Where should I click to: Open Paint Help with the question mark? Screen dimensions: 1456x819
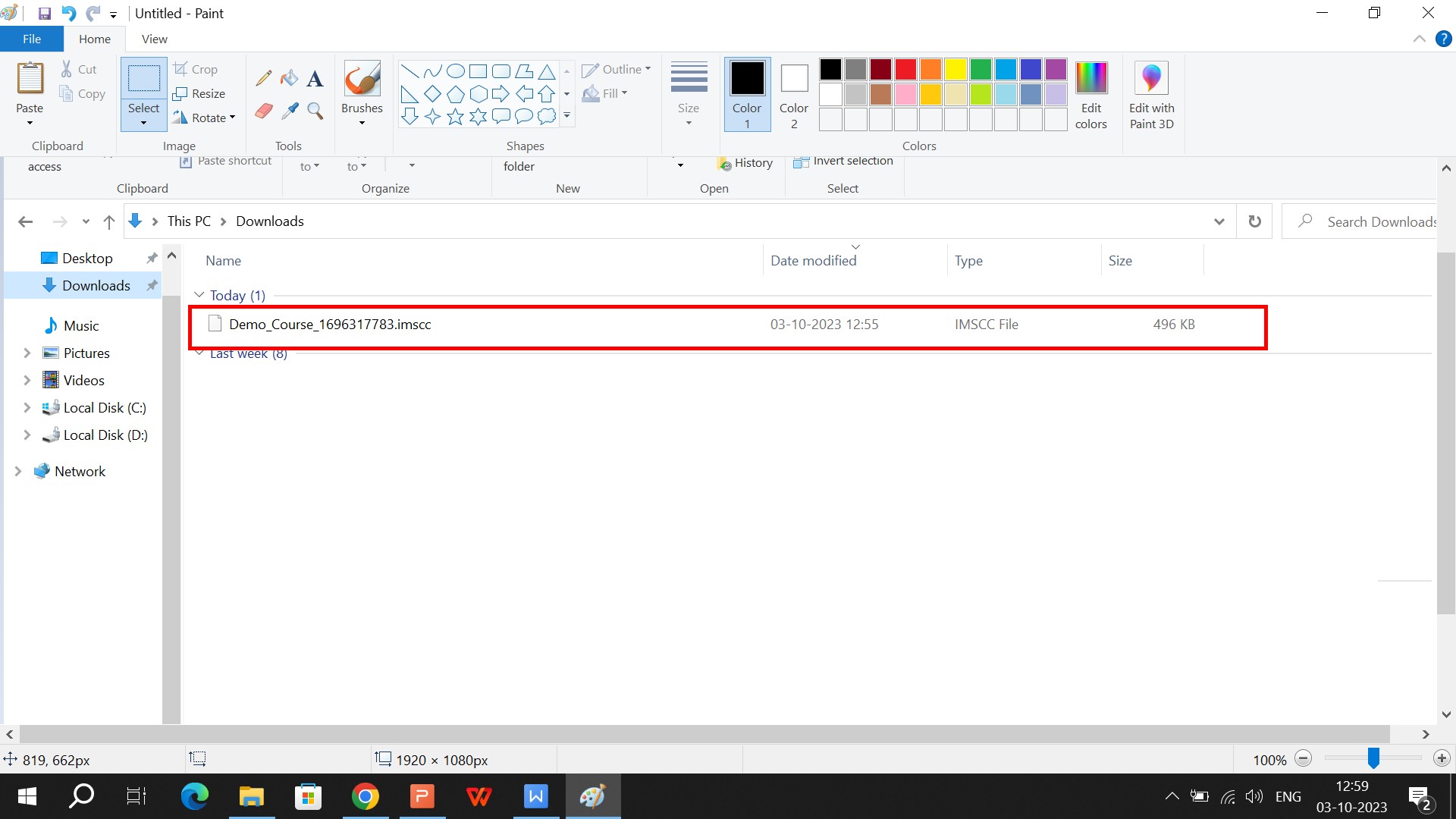pyautogui.click(x=1444, y=39)
